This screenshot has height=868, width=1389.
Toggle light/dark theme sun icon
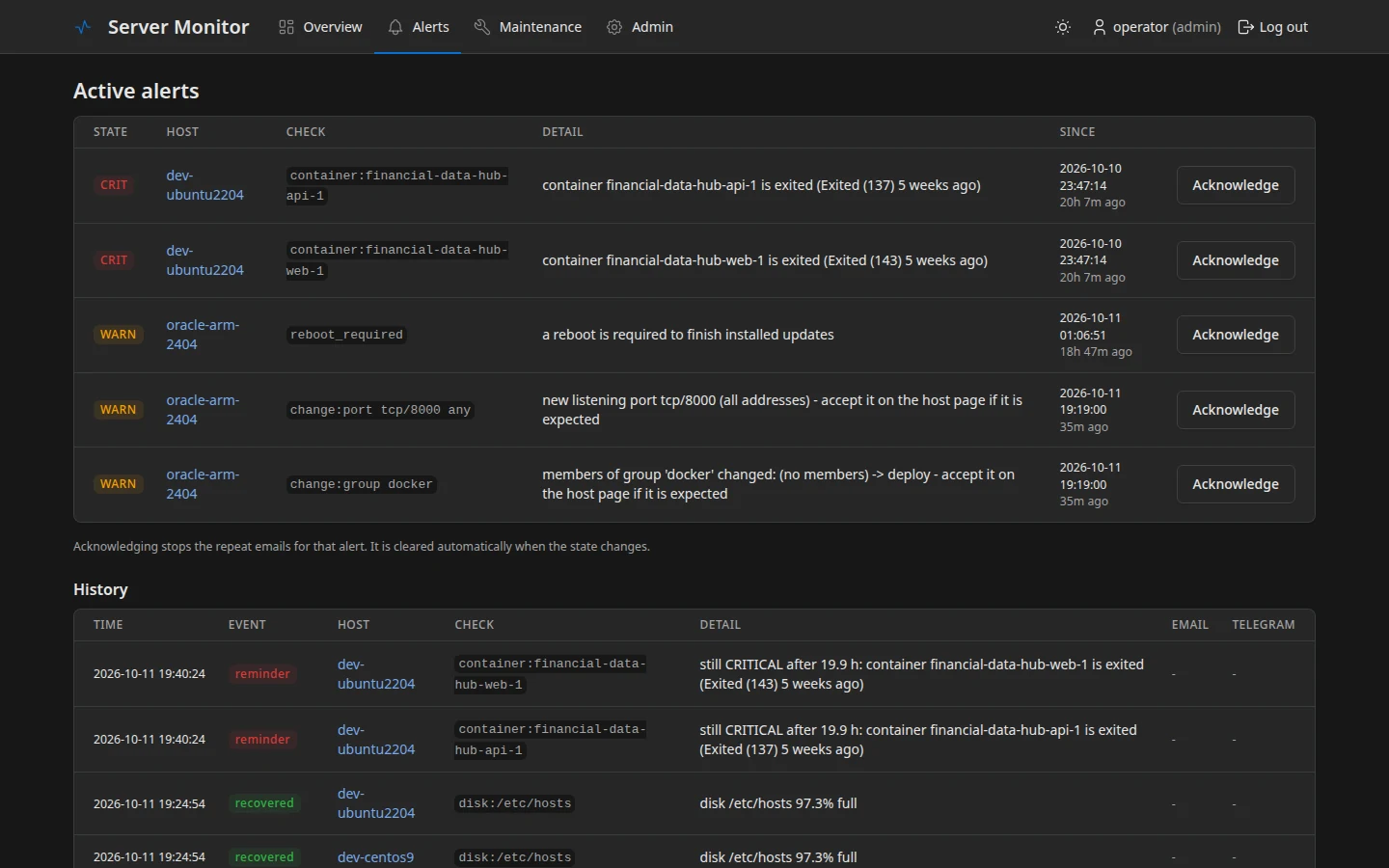tap(1063, 27)
